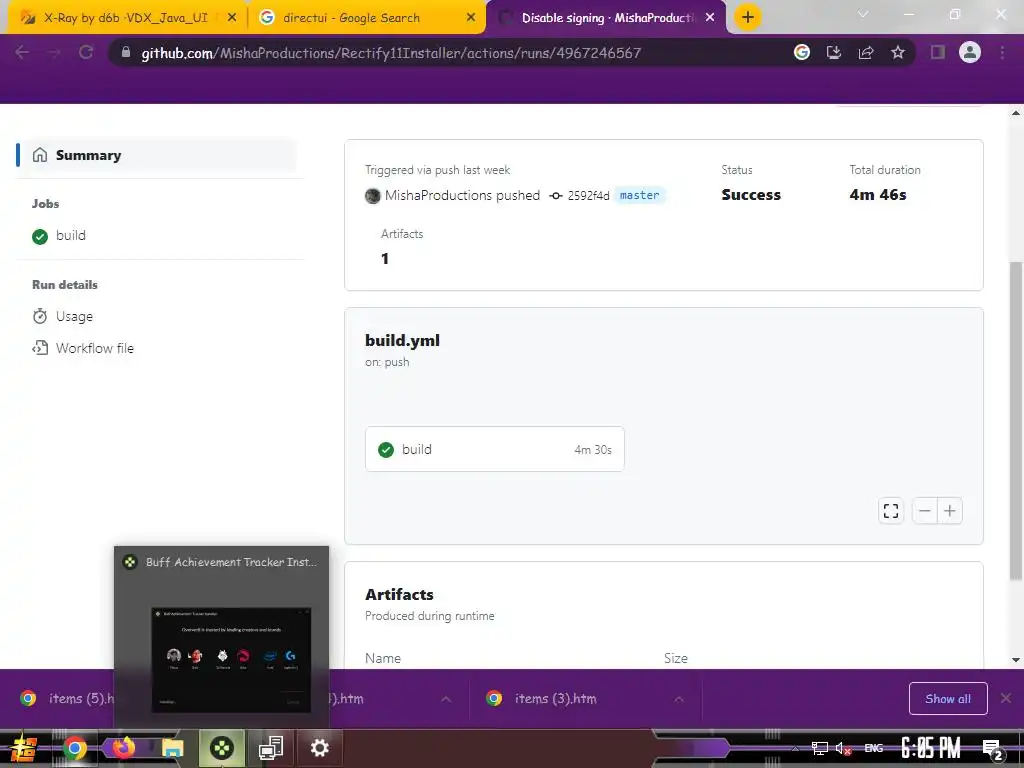Open the 6:05 PM clock
The width and height of the screenshot is (1024, 768).
pyautogui.click(x=930, y=748)
